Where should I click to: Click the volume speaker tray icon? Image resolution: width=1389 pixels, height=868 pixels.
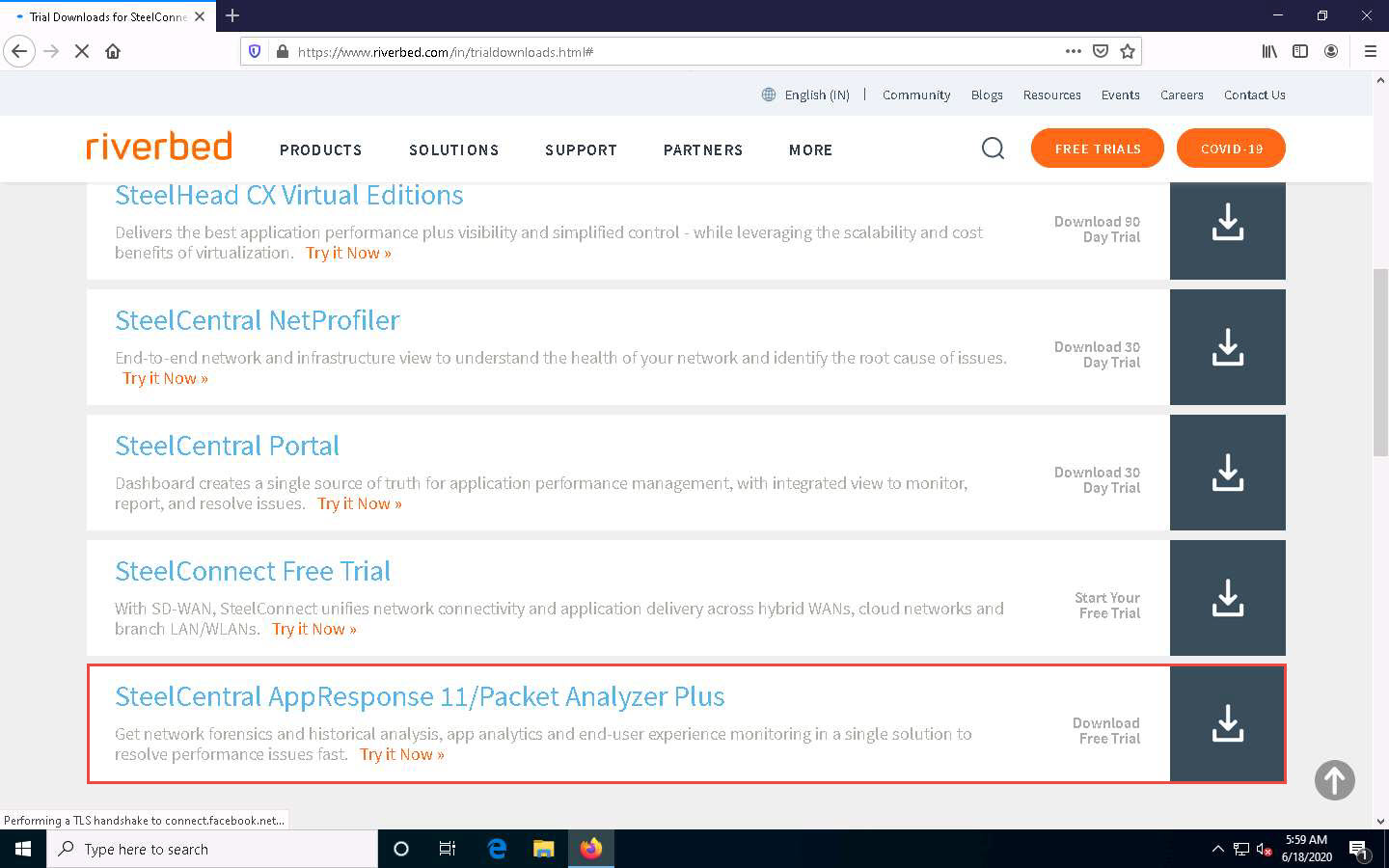[x=1265, y=850]
